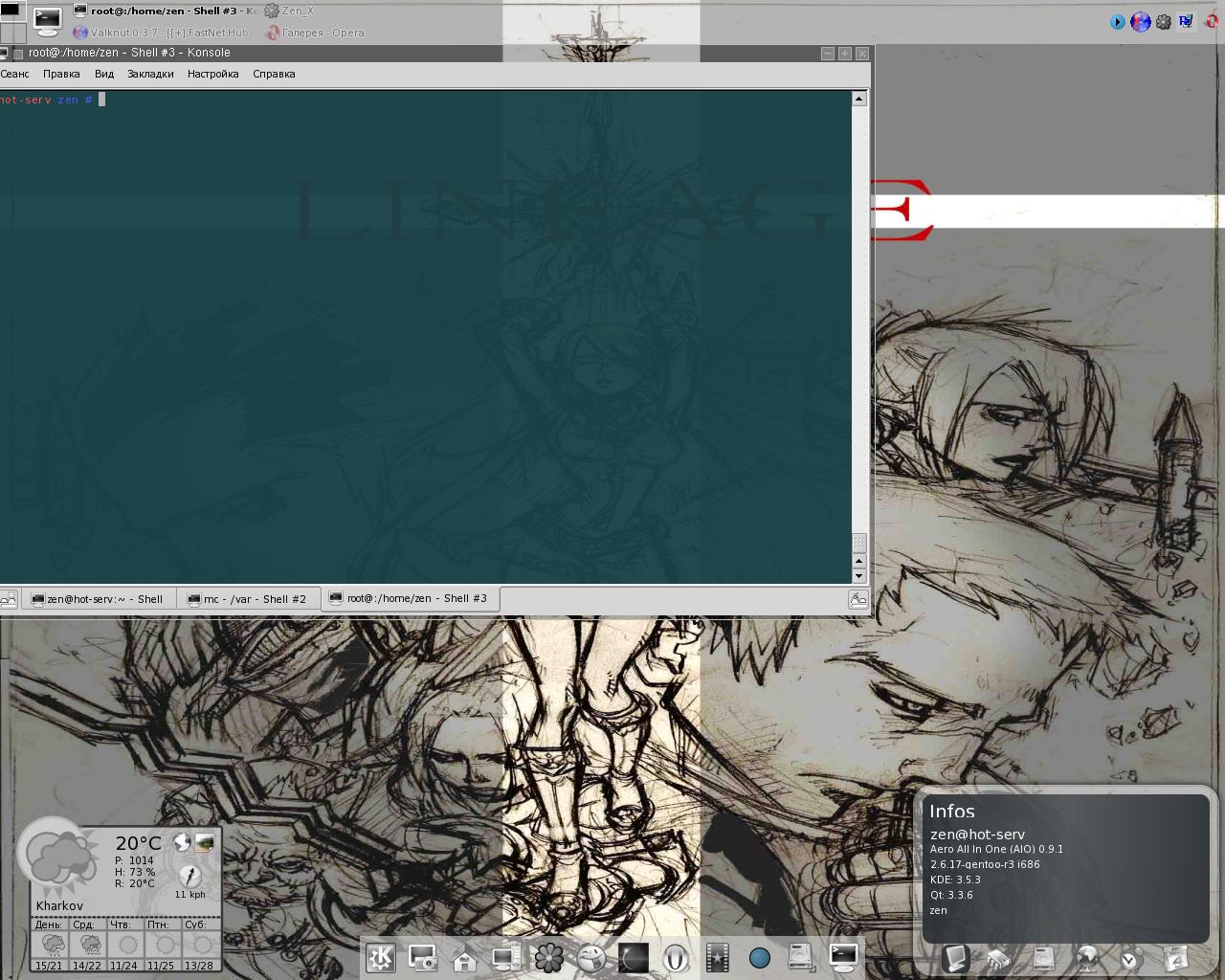Open the Настройка menu
This screenshot has height=980, width=1225.
click(x=212, y=74)
